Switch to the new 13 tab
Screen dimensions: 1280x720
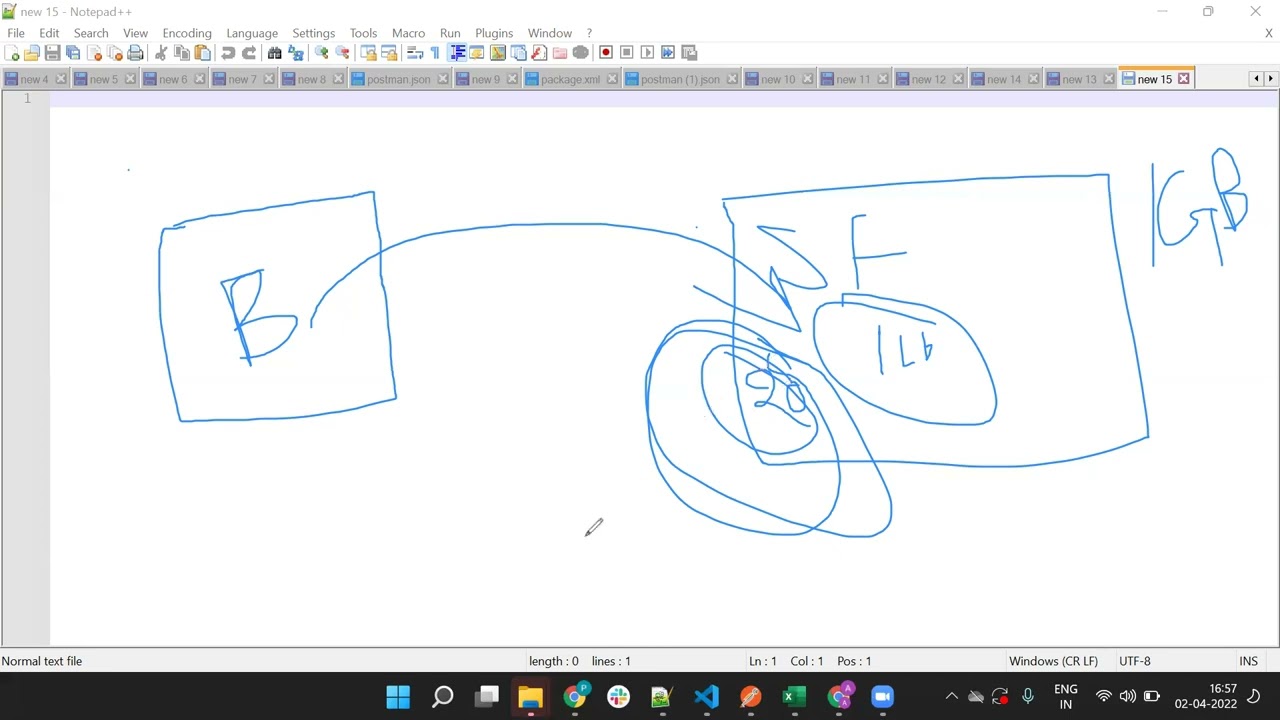(x=1079, y=79)
